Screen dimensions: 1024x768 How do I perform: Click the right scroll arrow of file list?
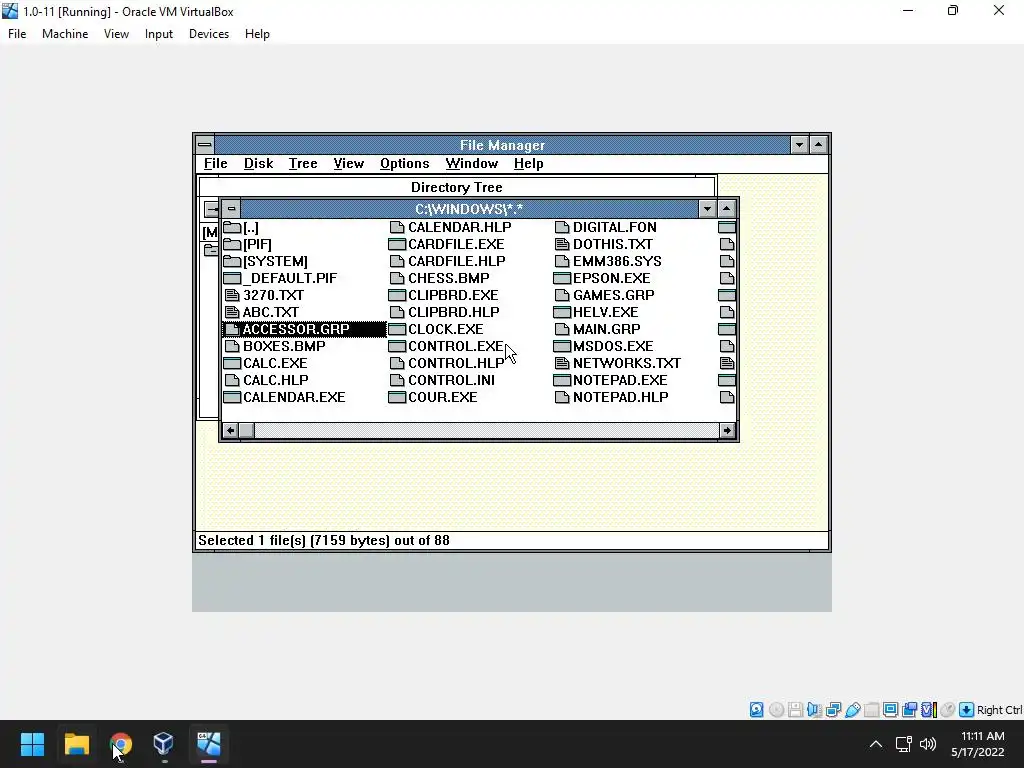point(727,430)
